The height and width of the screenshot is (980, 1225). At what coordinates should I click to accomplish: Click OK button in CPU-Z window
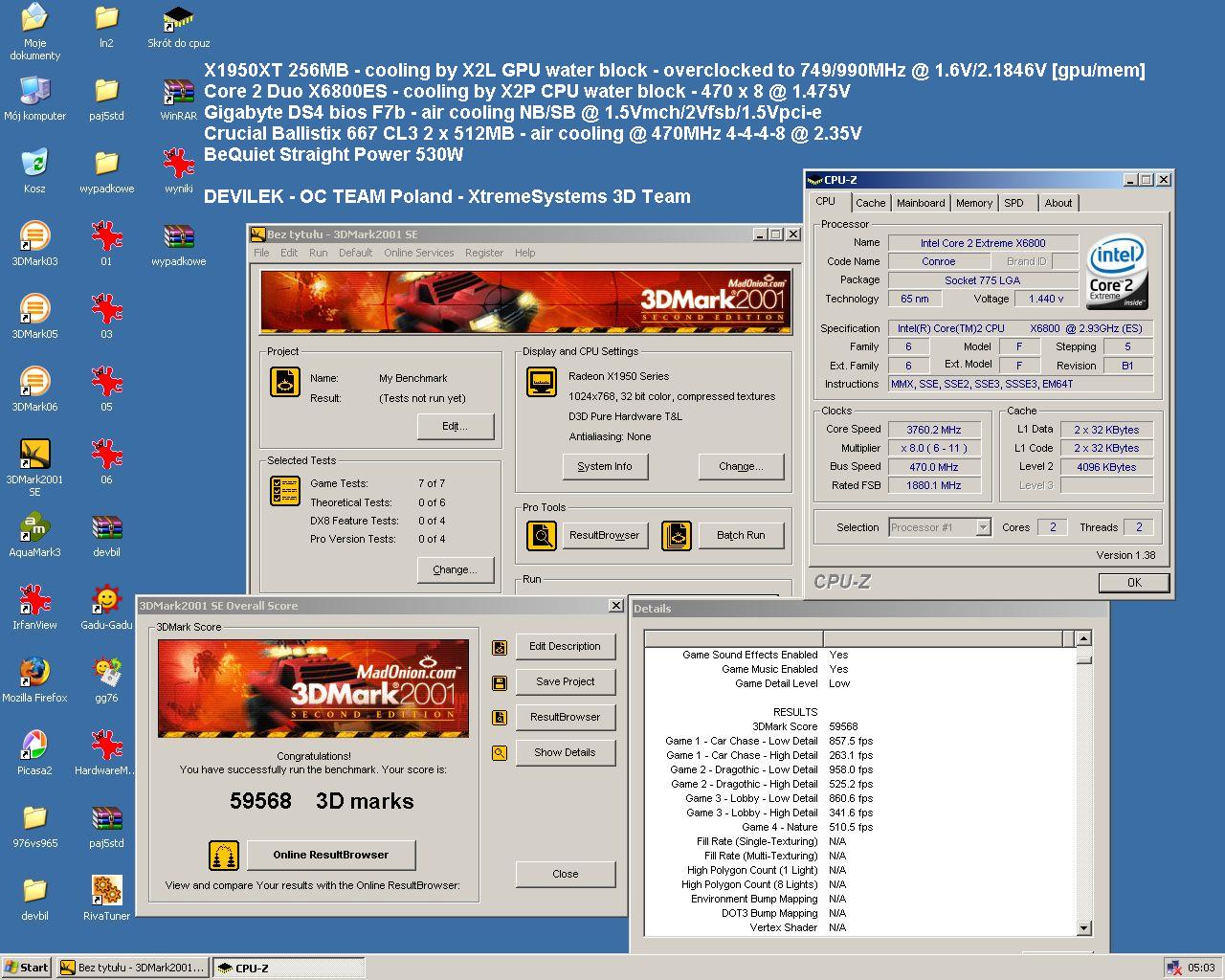tap(1134, 582)
